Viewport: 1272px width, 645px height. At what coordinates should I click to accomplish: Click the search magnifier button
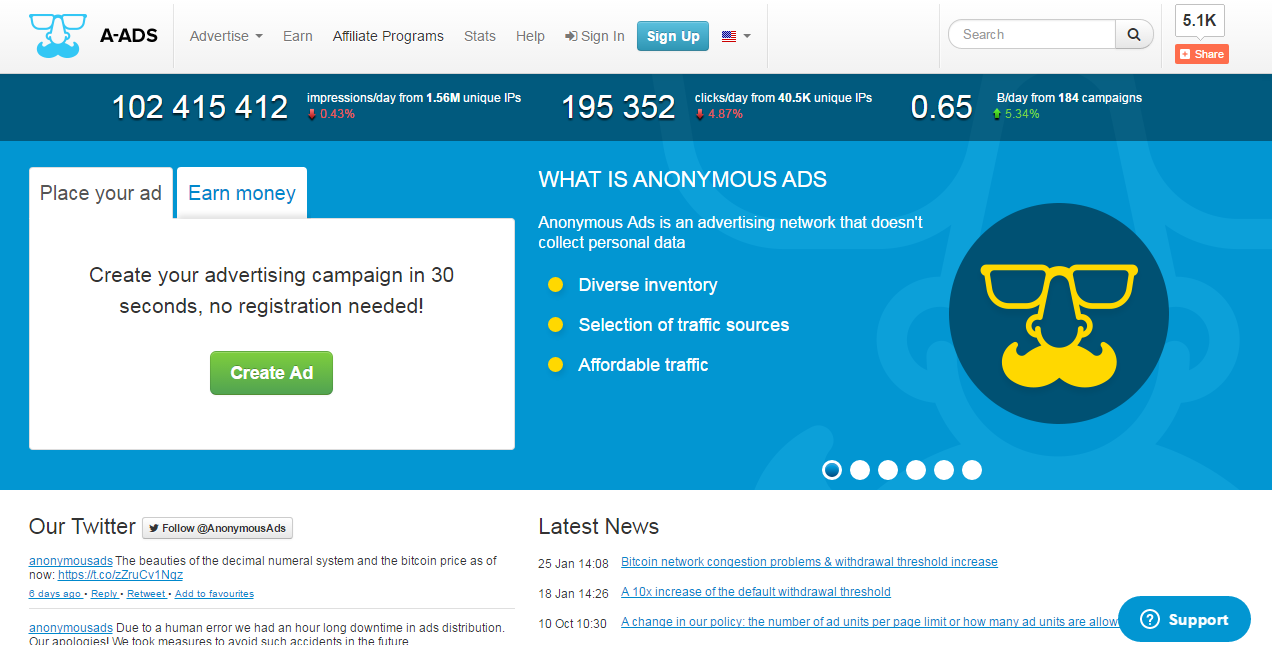click(1134, 34)
